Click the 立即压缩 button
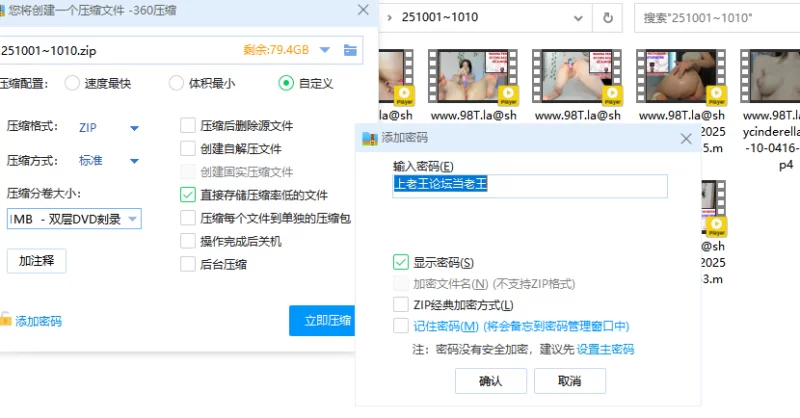 coord(322,321)
